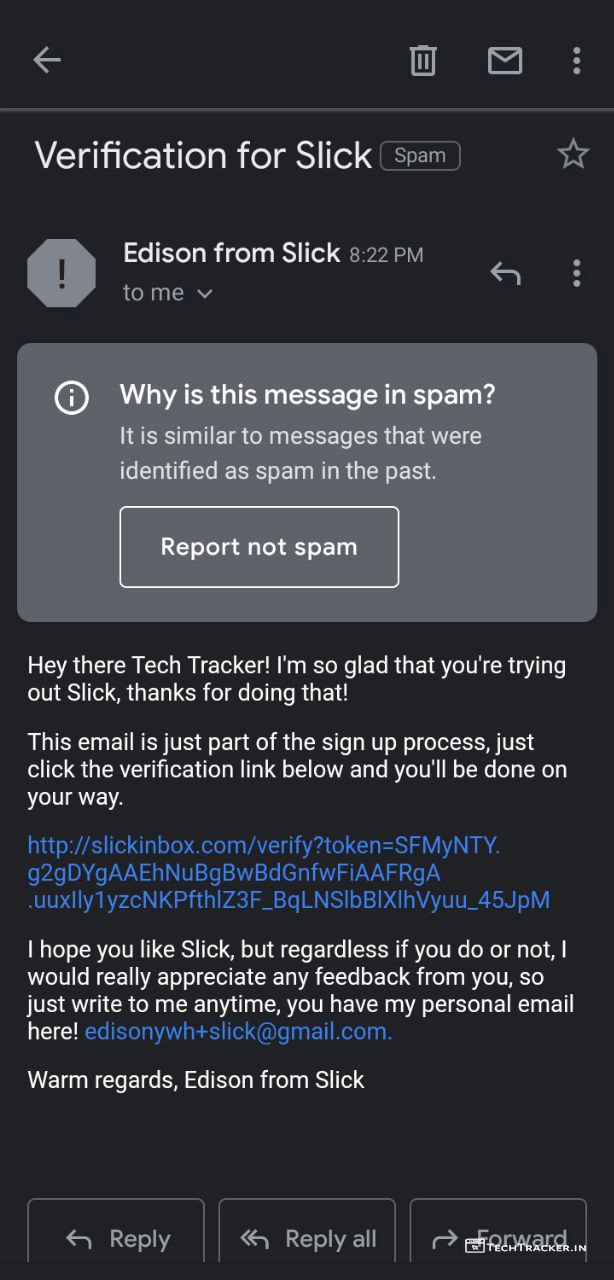
Task: Open message options dots beside reply arrow
Action: (576, 272)
